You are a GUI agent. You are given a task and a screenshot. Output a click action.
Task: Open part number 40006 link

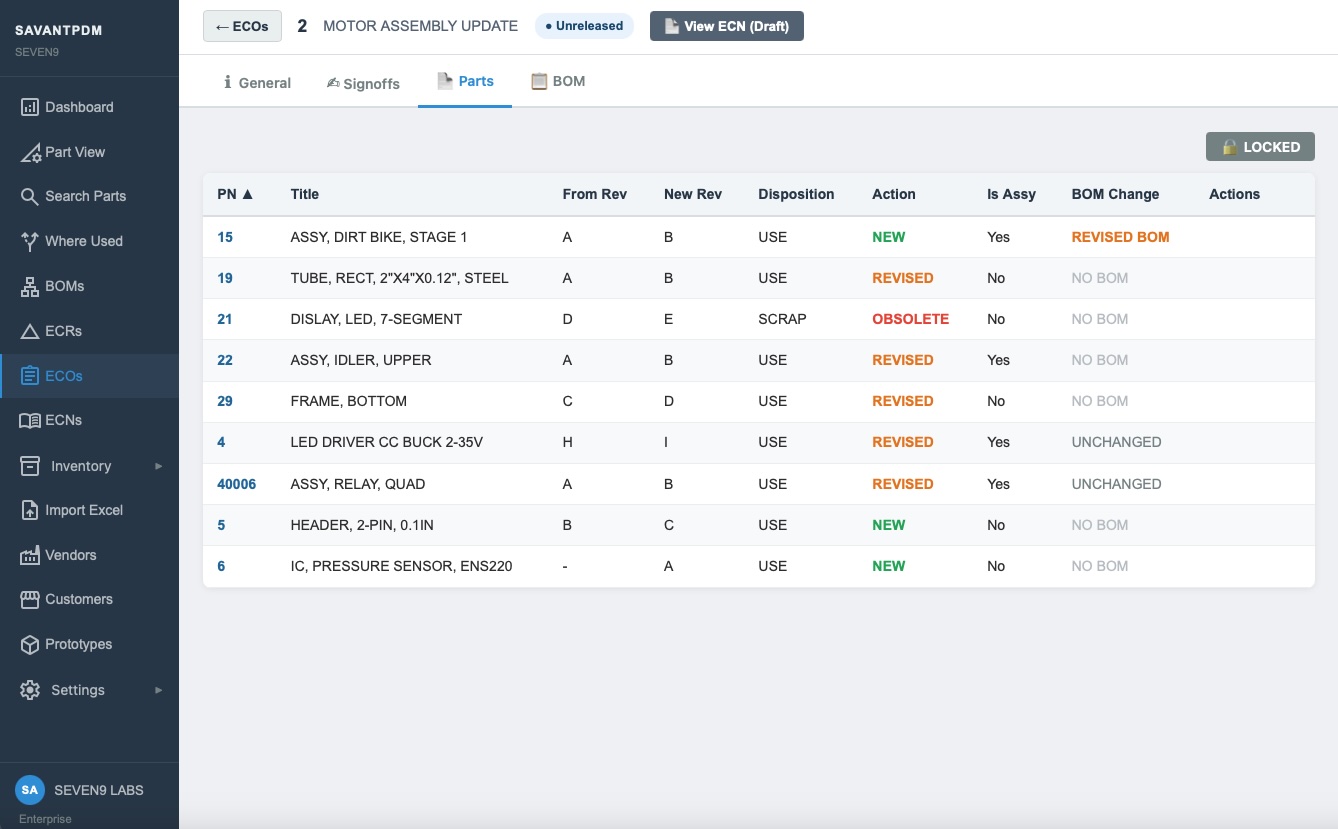237,484
